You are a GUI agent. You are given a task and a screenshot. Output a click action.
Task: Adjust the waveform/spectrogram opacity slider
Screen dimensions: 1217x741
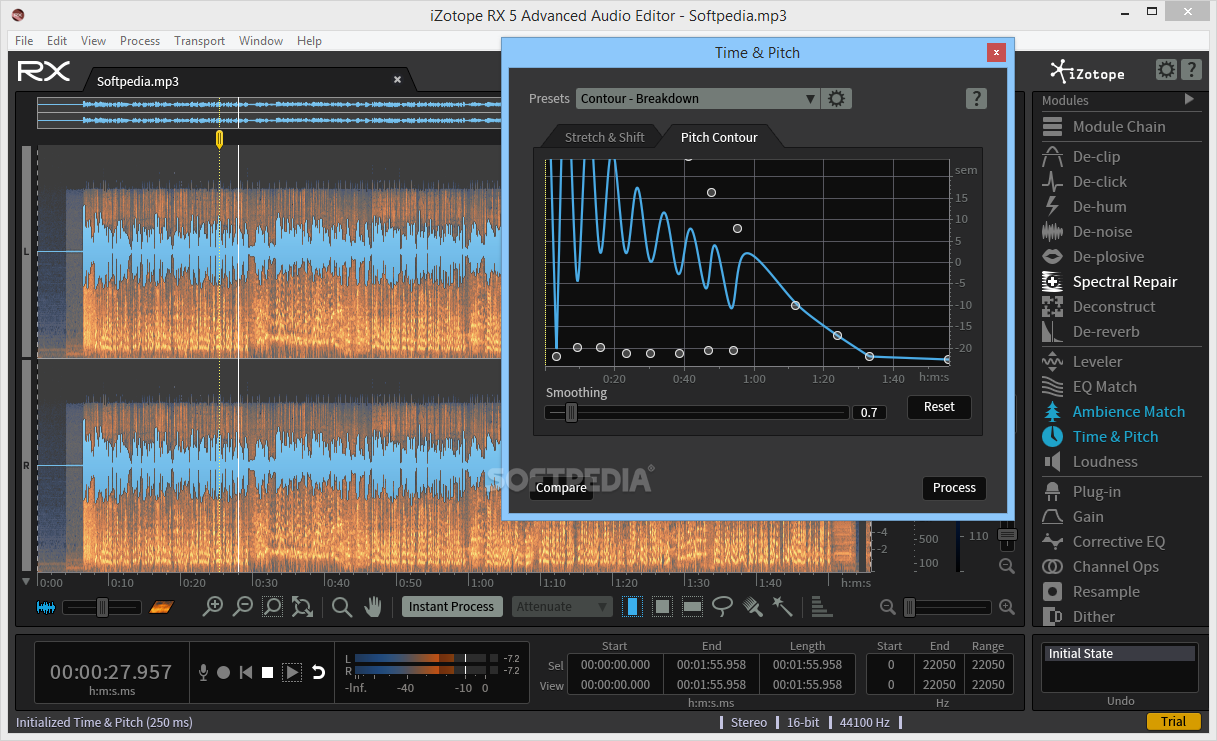(x=101, y=607)
